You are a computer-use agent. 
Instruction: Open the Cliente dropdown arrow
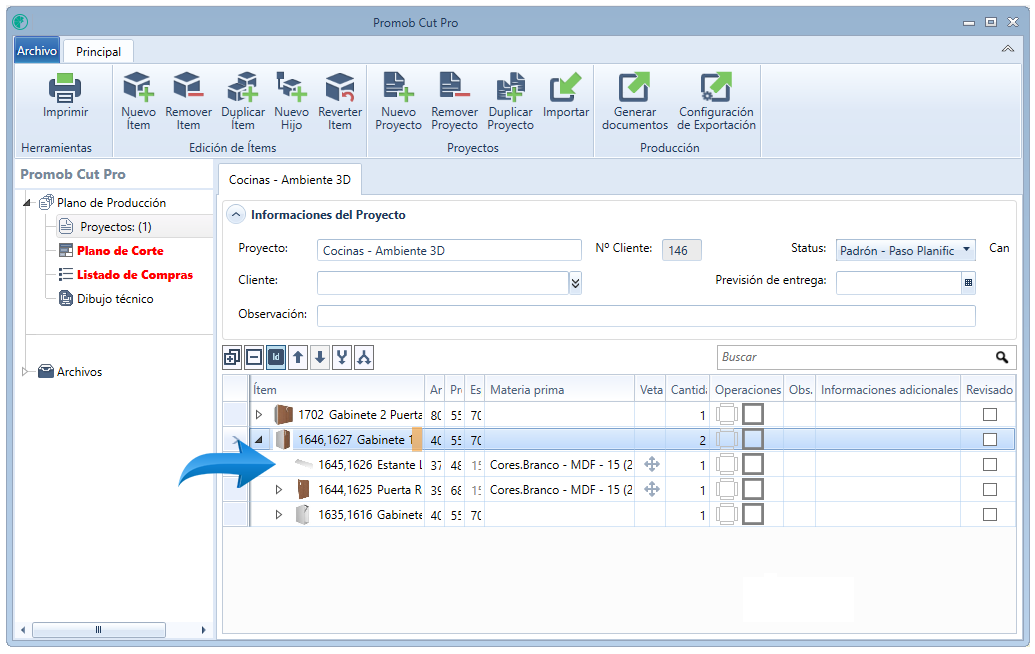[x=575, y=282]
